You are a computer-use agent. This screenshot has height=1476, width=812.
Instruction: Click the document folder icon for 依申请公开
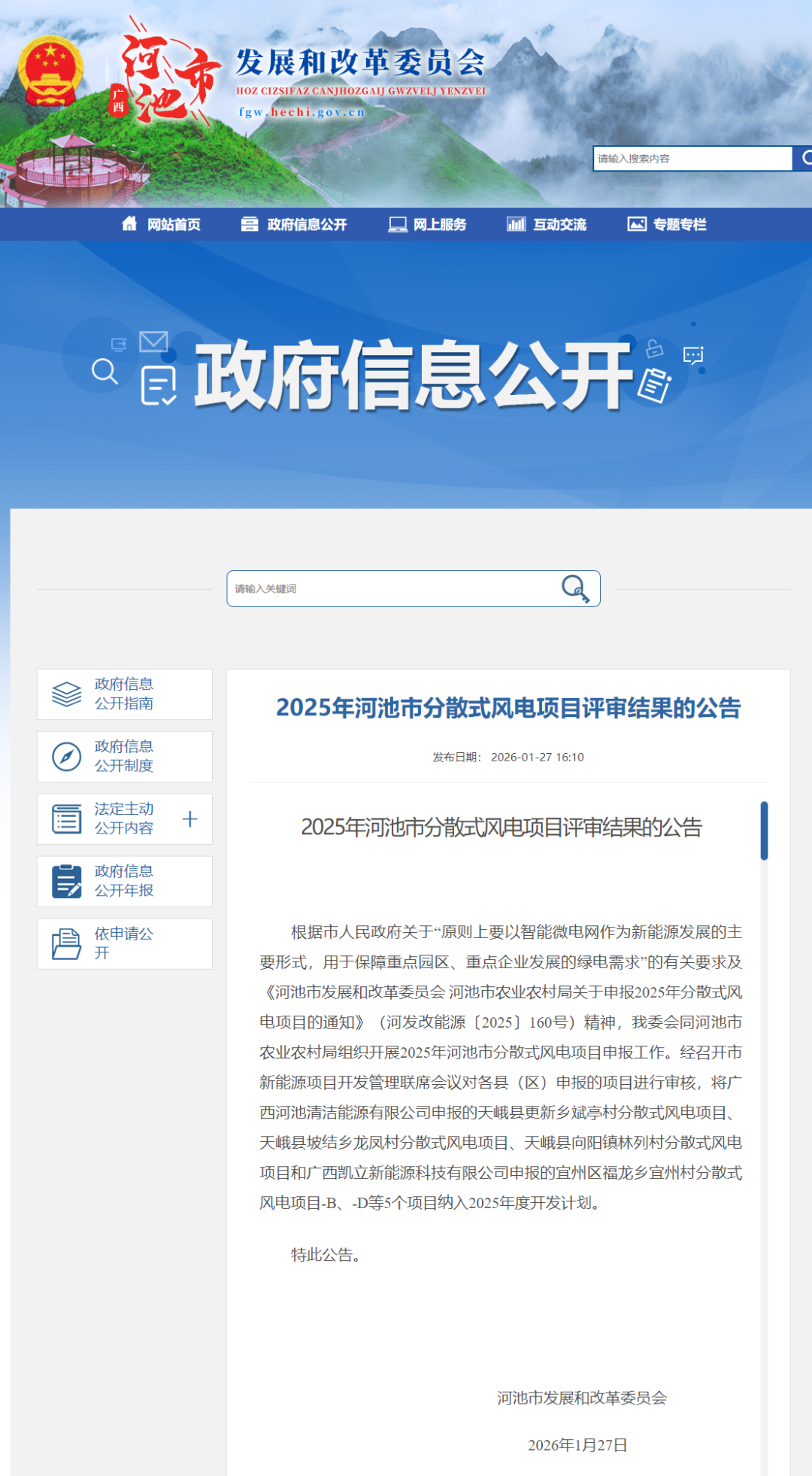[x=66, y=943]
